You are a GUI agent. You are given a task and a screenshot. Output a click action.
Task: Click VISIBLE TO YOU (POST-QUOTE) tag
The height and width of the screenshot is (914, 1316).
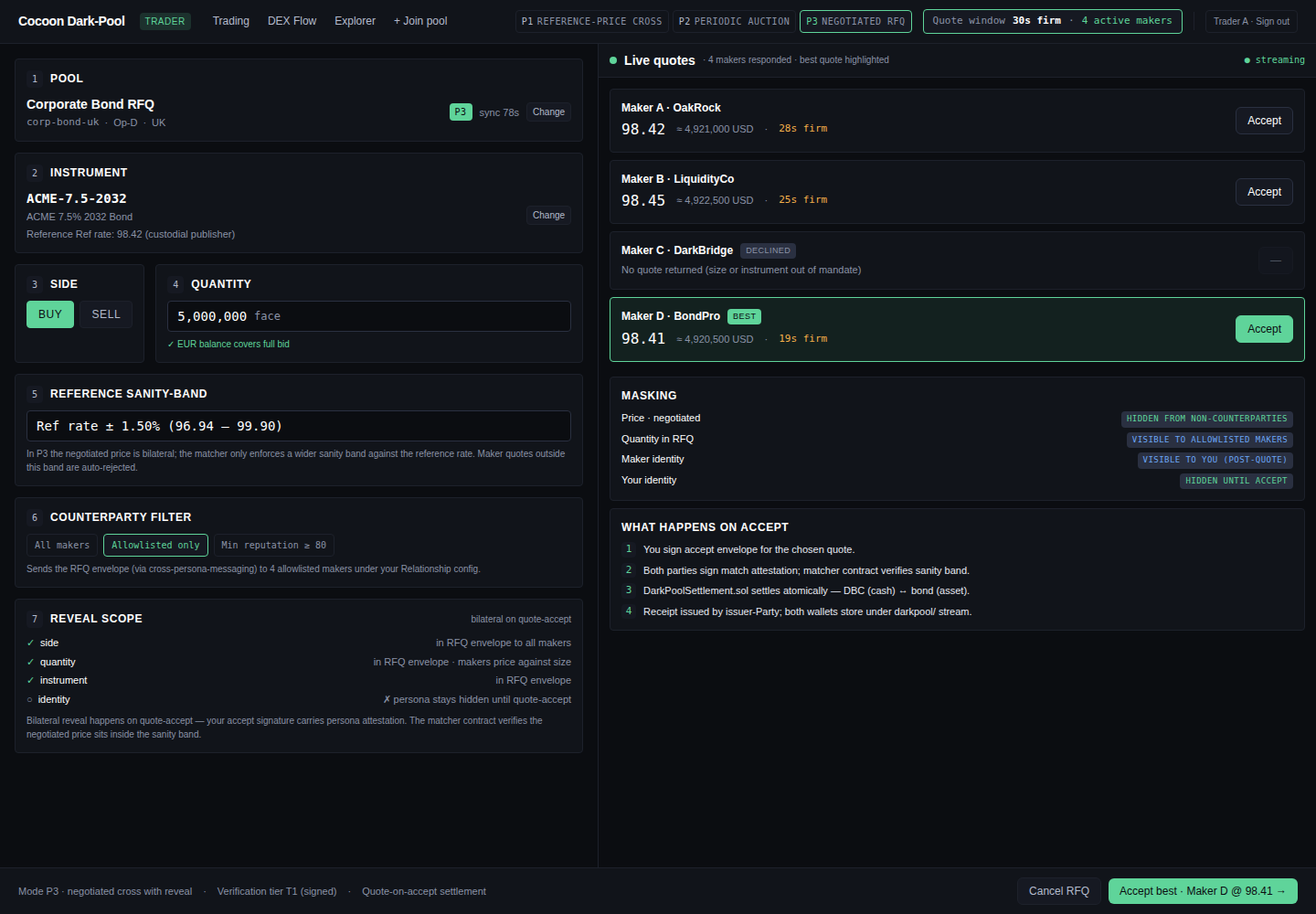pos(1215,460)
